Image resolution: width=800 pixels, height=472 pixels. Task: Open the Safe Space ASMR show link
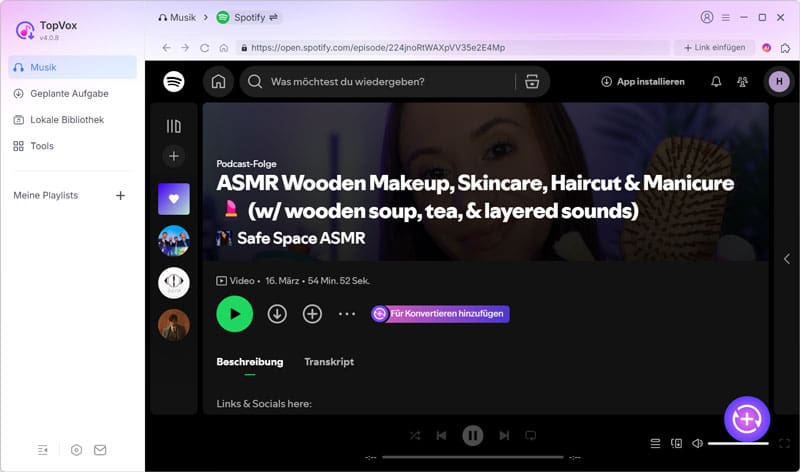click(301, 238)
